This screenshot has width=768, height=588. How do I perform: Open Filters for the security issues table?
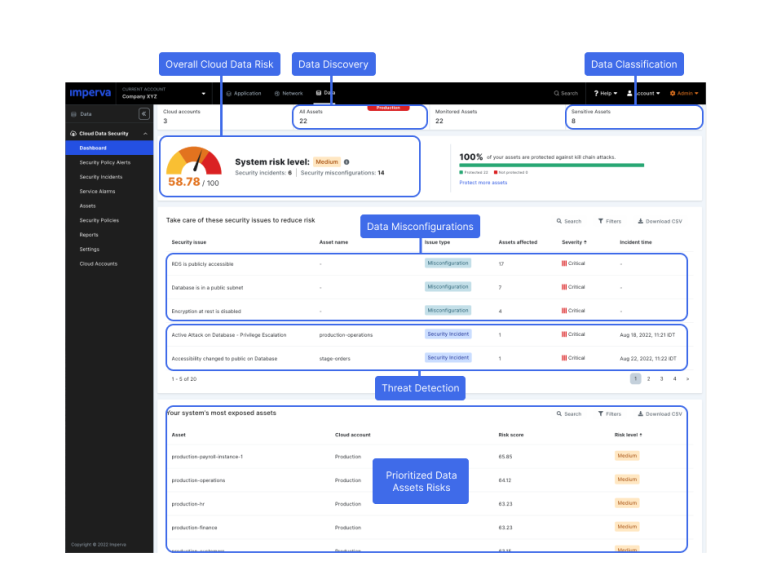click(609, 221)
